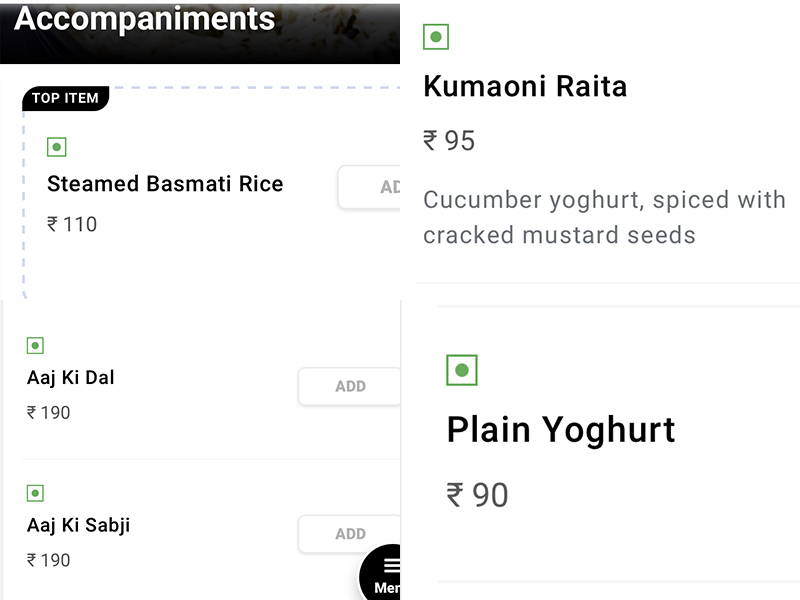Click veg icon above Steamed Basmati Rice

coord(57,147)
